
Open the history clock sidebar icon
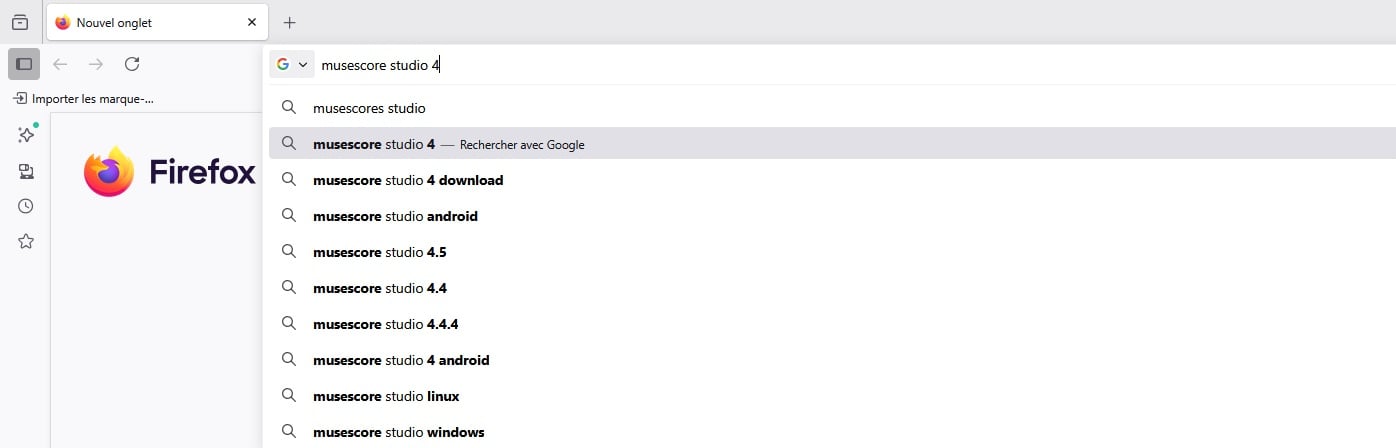pyautogui.click(x=26, y=206)
